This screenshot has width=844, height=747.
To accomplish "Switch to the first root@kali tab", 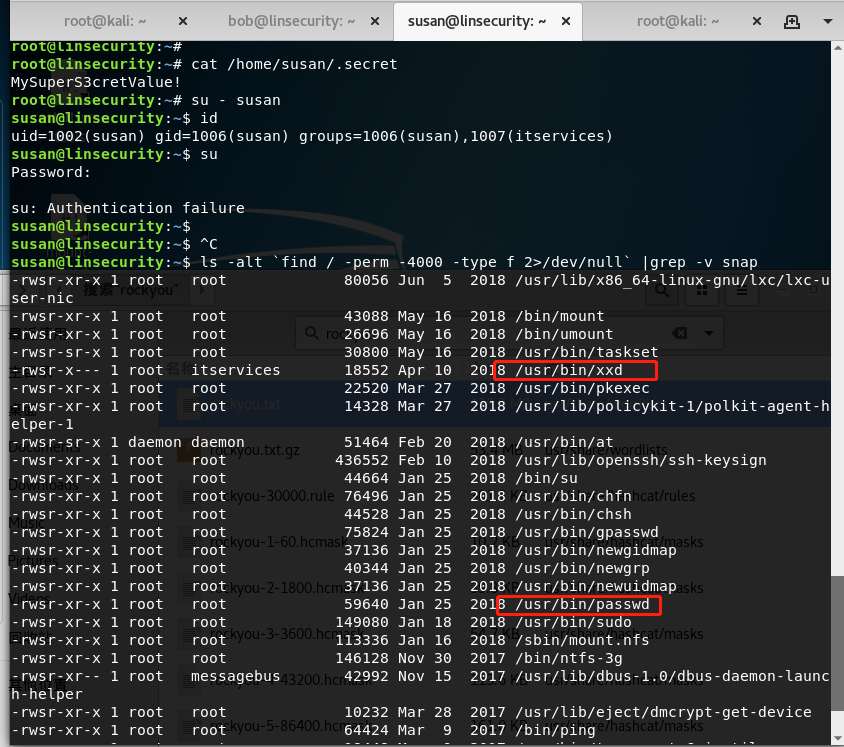I will [x=105, y=21].
